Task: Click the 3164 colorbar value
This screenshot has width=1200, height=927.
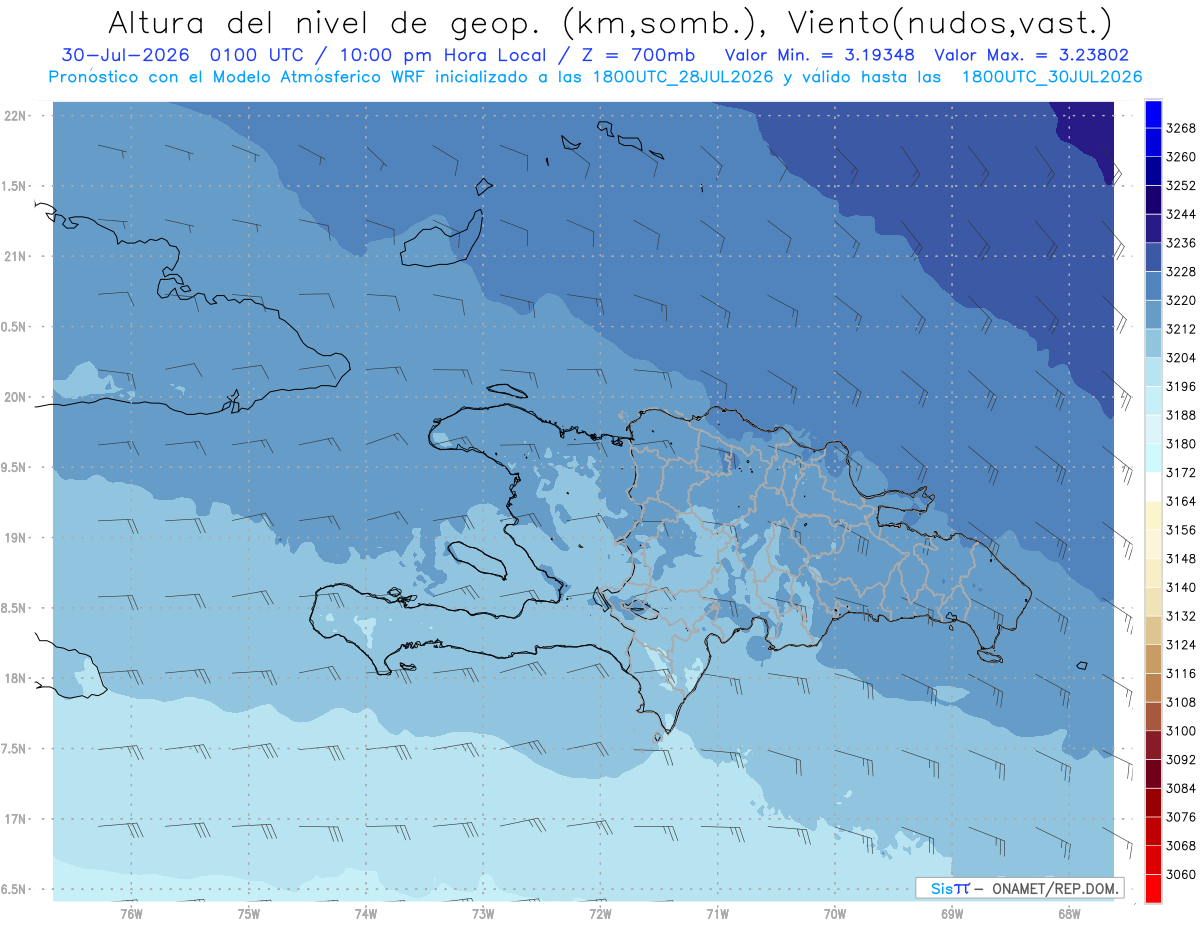Action: pyautogui.click(x=1181, y=501)
